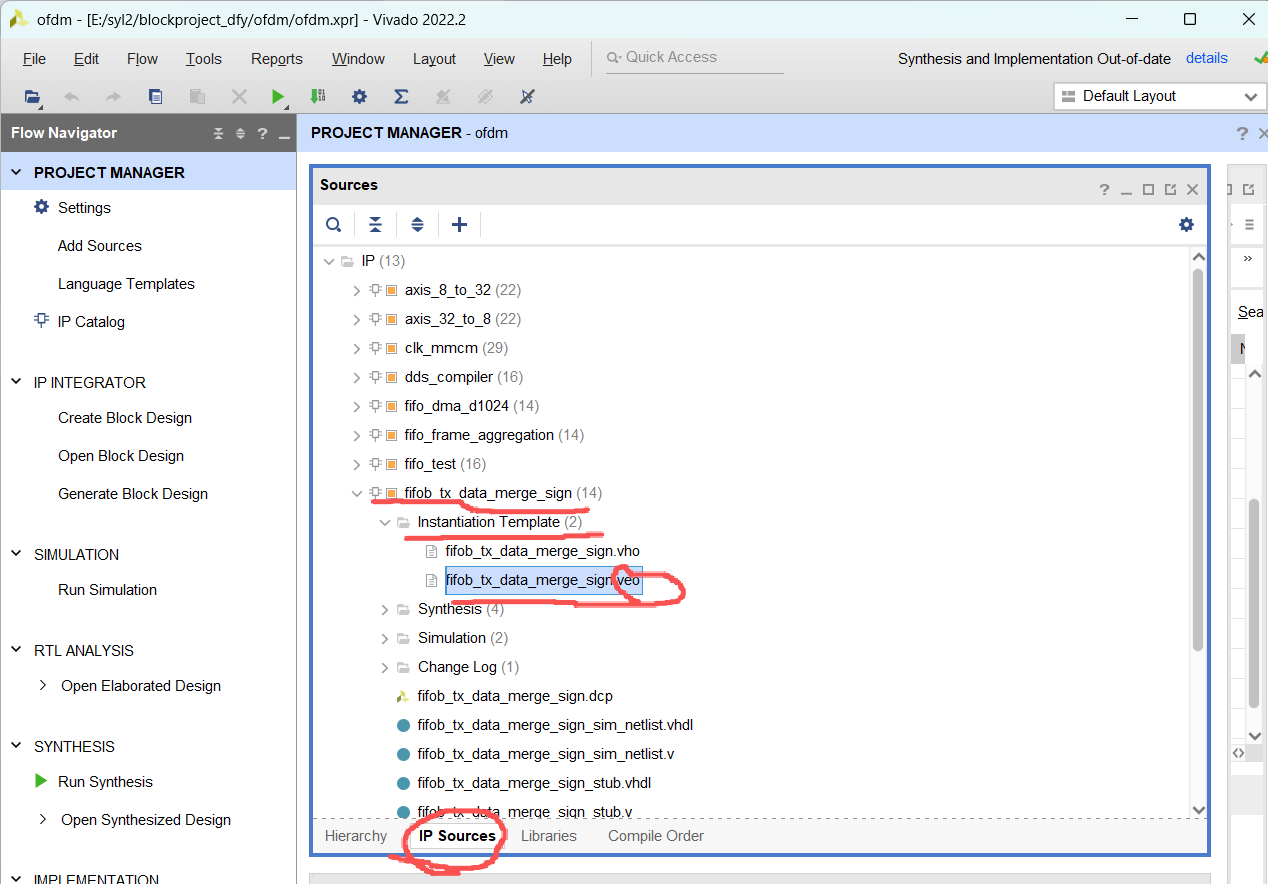Screen dimensions: 1268x884
Task: Collapse the IP INTEGRATOR section
Action: coord(16,382)
